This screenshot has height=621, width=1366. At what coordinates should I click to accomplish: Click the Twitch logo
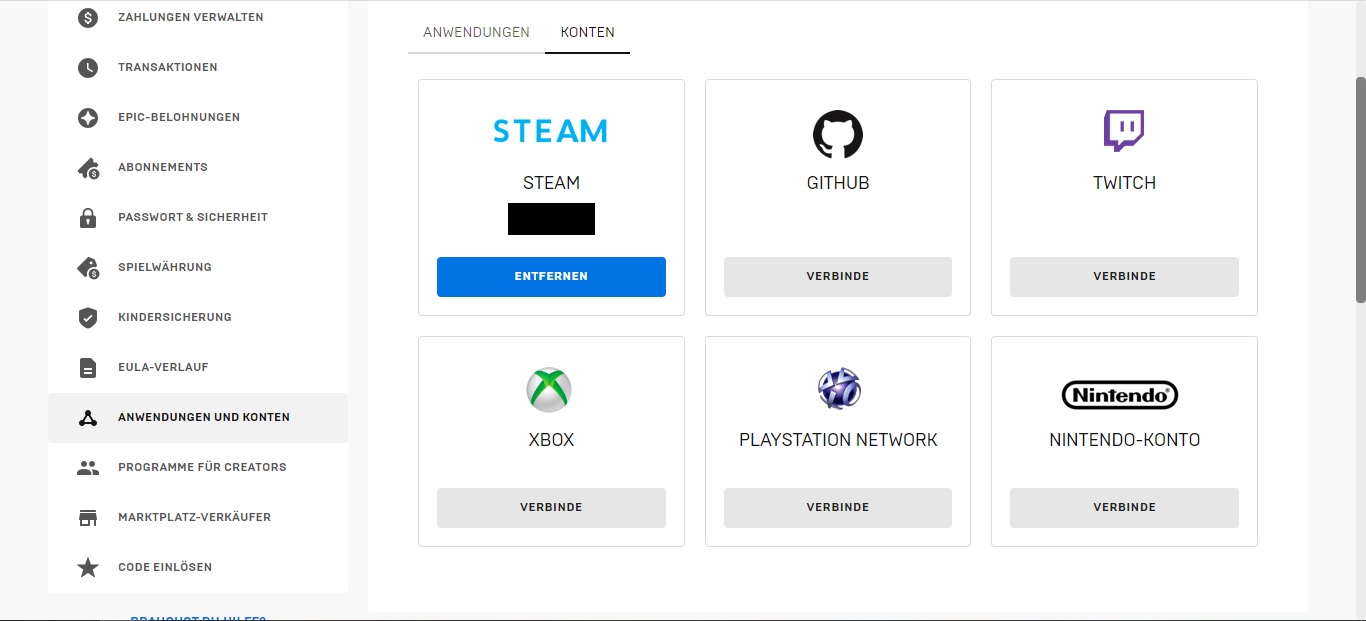pos(1124,131)
